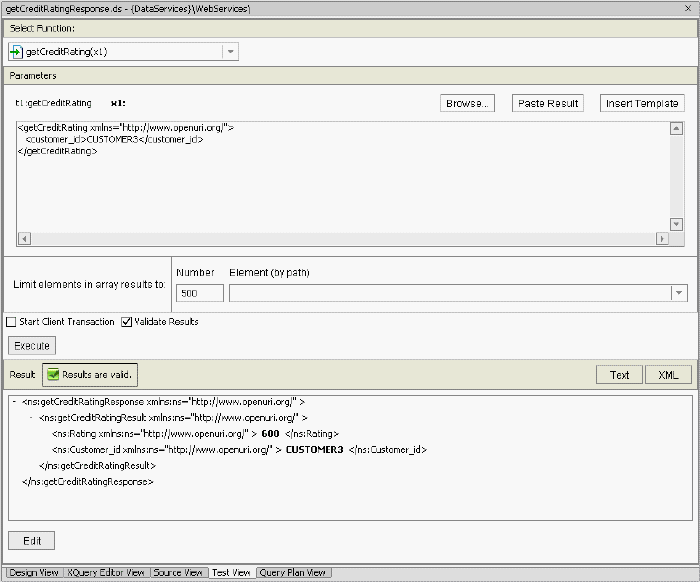Click the closing ns:getCreditRatingResponse tag
The image size is (700, 582).
click(88, 482)
